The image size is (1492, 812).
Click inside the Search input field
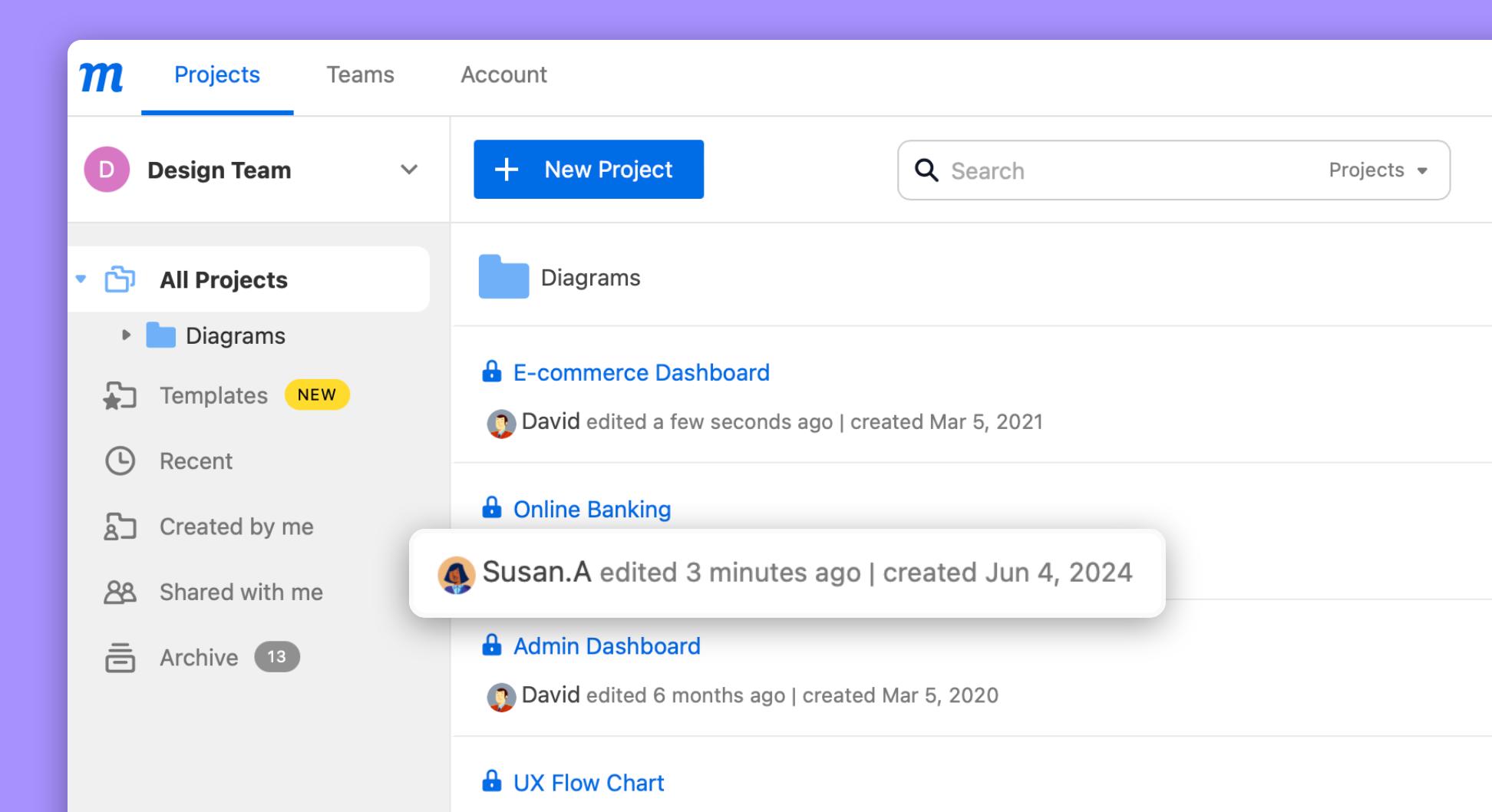[x=1074, y=170]
